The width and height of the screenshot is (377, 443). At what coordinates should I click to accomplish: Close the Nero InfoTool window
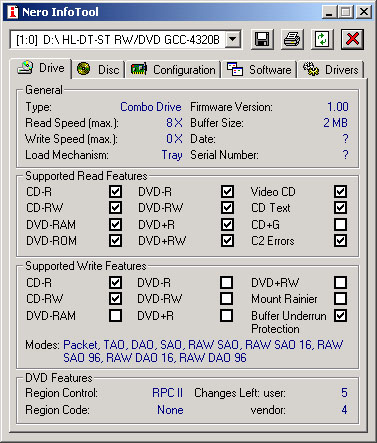pyautogui.click(x=364, y=12)
